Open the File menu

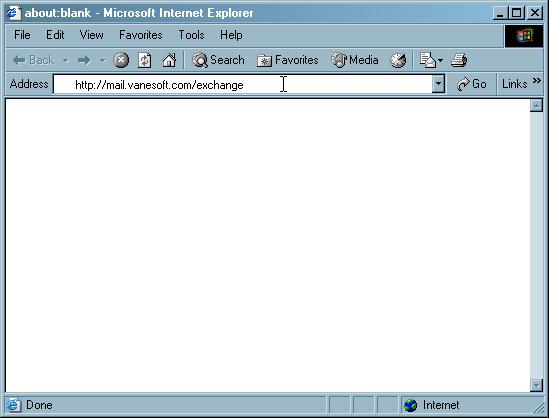point(22,35)
